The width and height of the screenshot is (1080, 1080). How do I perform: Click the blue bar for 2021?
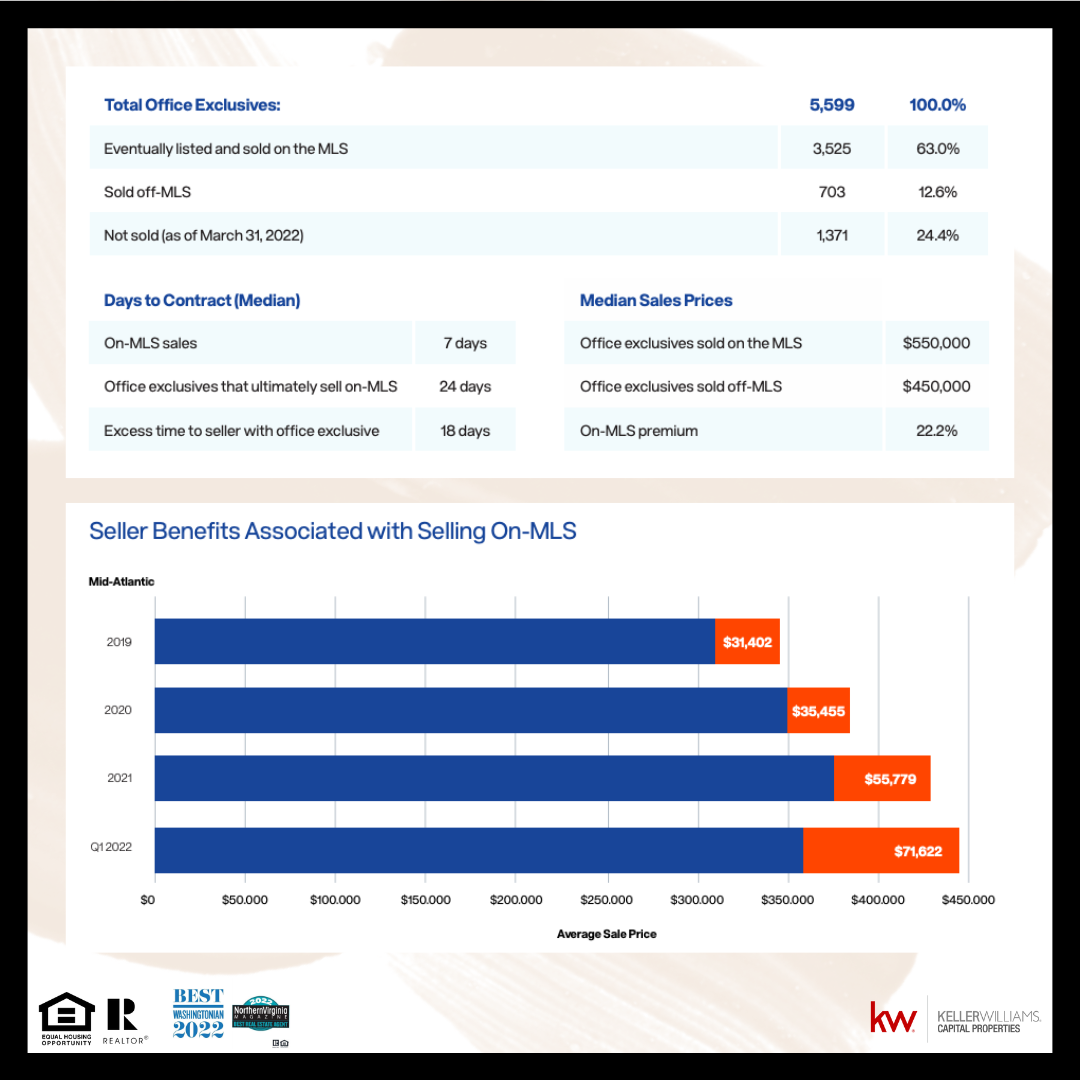point(495,778)
